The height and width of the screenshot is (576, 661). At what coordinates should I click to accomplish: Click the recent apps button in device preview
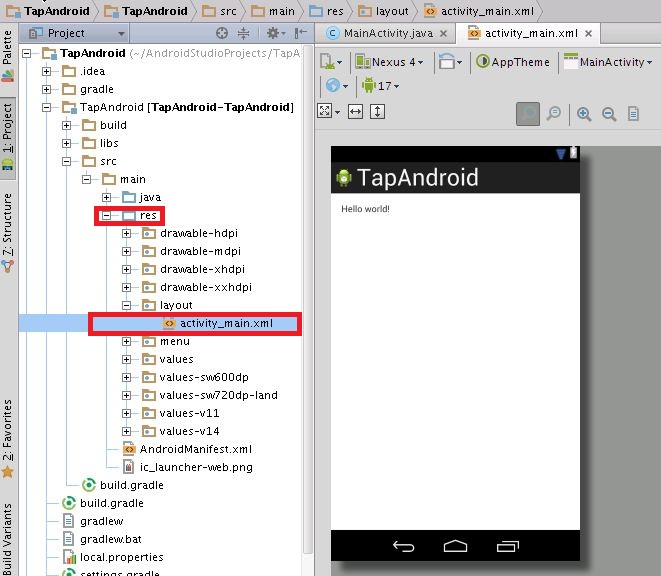point(508,546)
